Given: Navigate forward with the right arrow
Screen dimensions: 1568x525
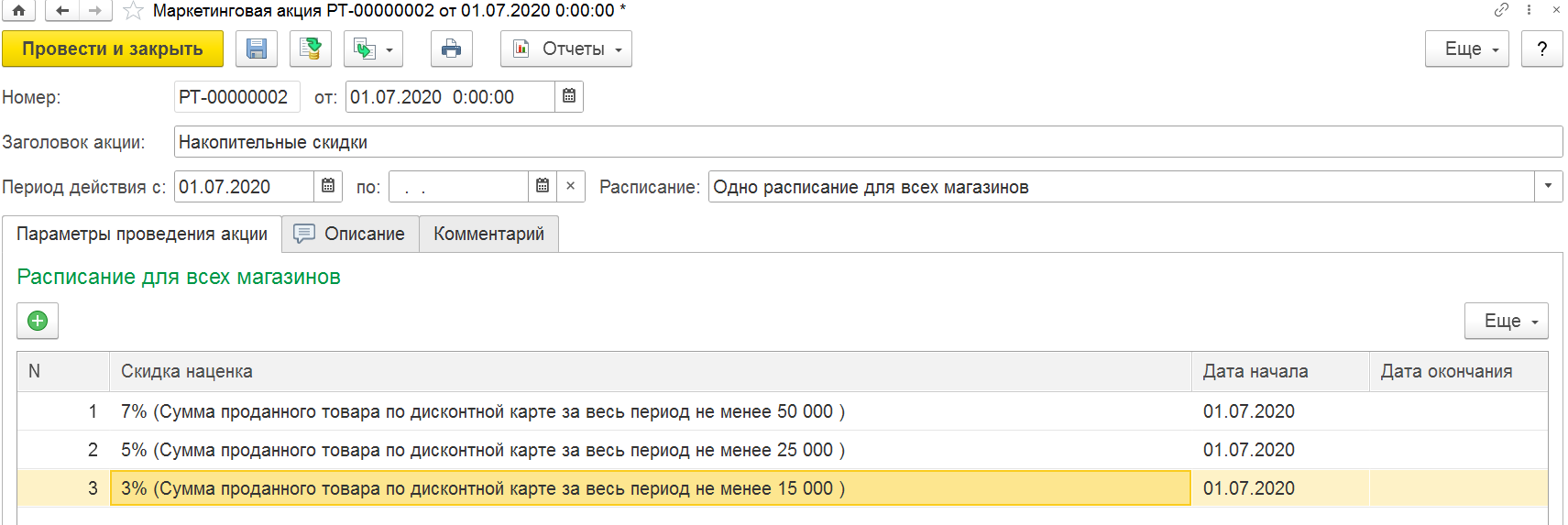Looking at the screenshot, I should (95, 10).
